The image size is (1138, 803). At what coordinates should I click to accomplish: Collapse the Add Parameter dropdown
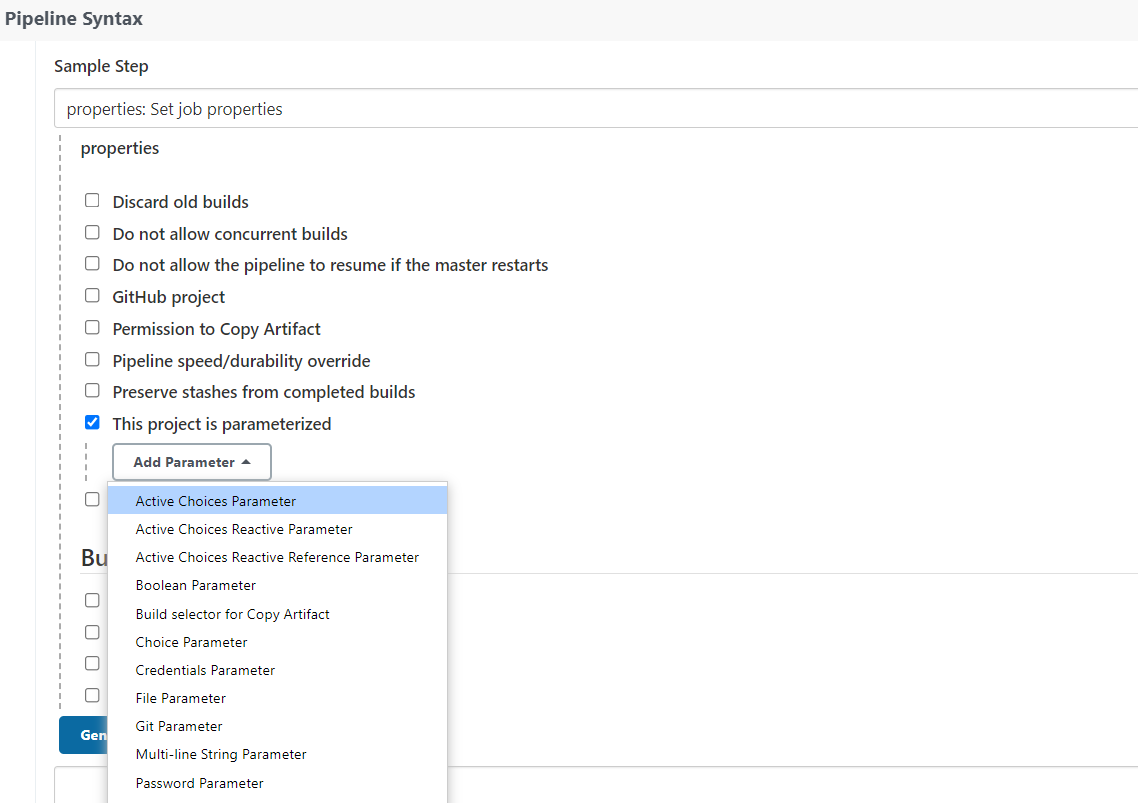[191, 462]
